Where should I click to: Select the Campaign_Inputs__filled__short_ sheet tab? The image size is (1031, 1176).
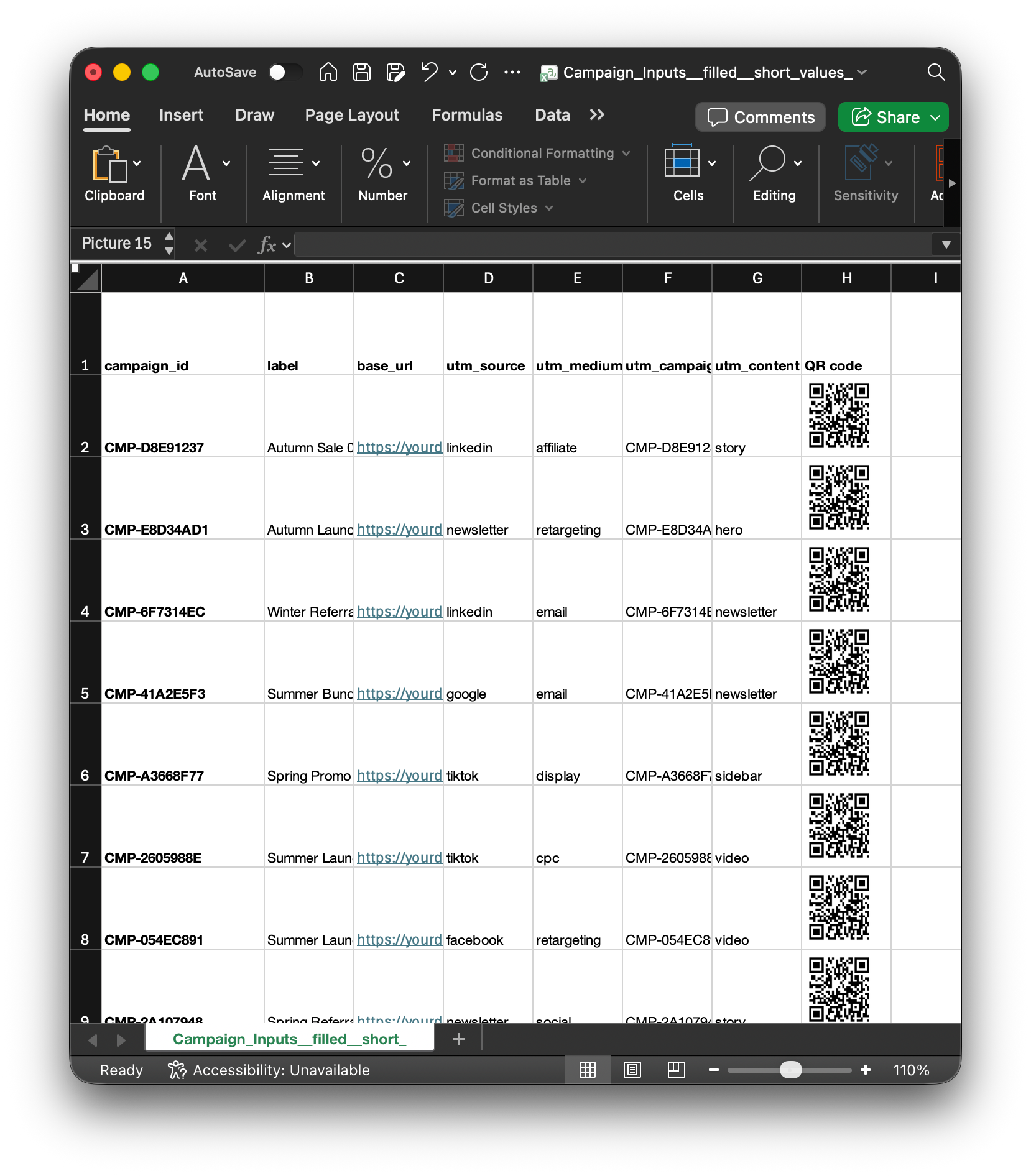(290, 1039)
